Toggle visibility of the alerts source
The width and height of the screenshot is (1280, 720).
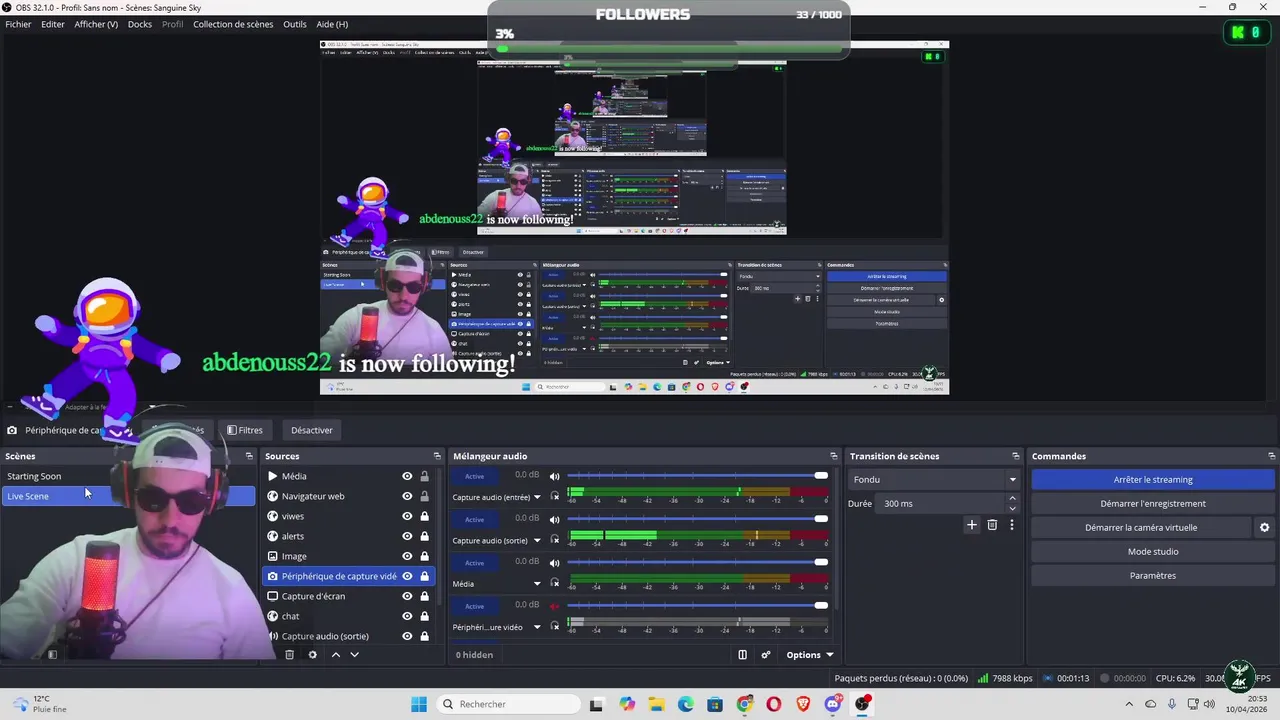[x=407, y=536]
